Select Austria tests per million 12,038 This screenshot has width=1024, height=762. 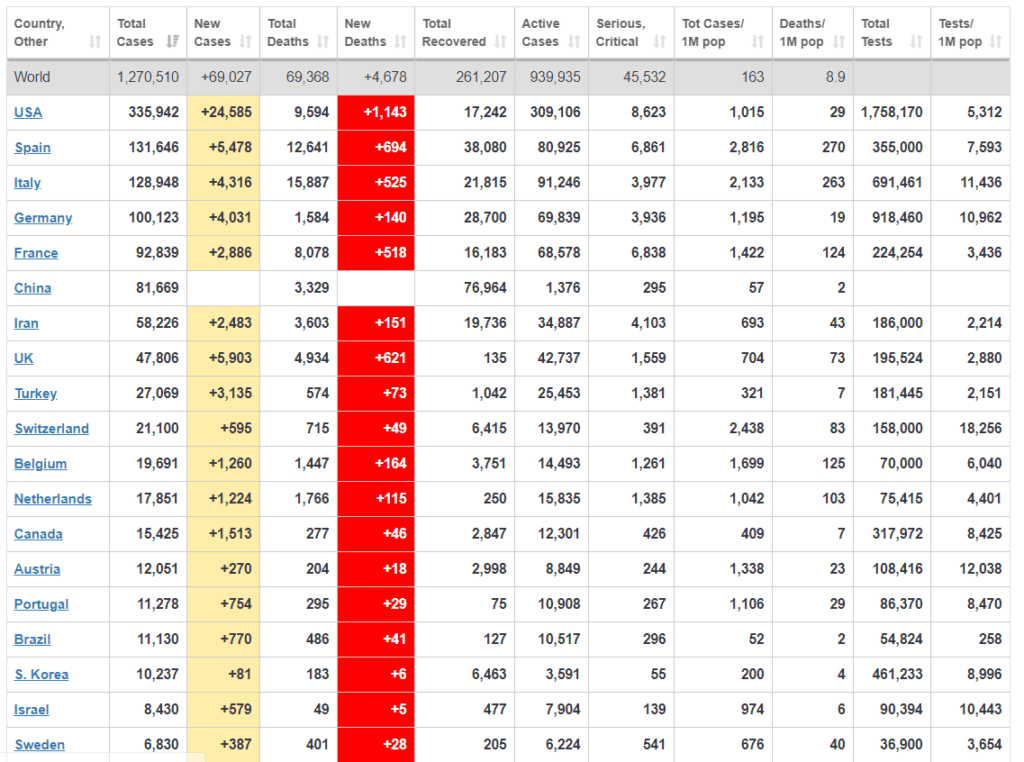point(980,569)
